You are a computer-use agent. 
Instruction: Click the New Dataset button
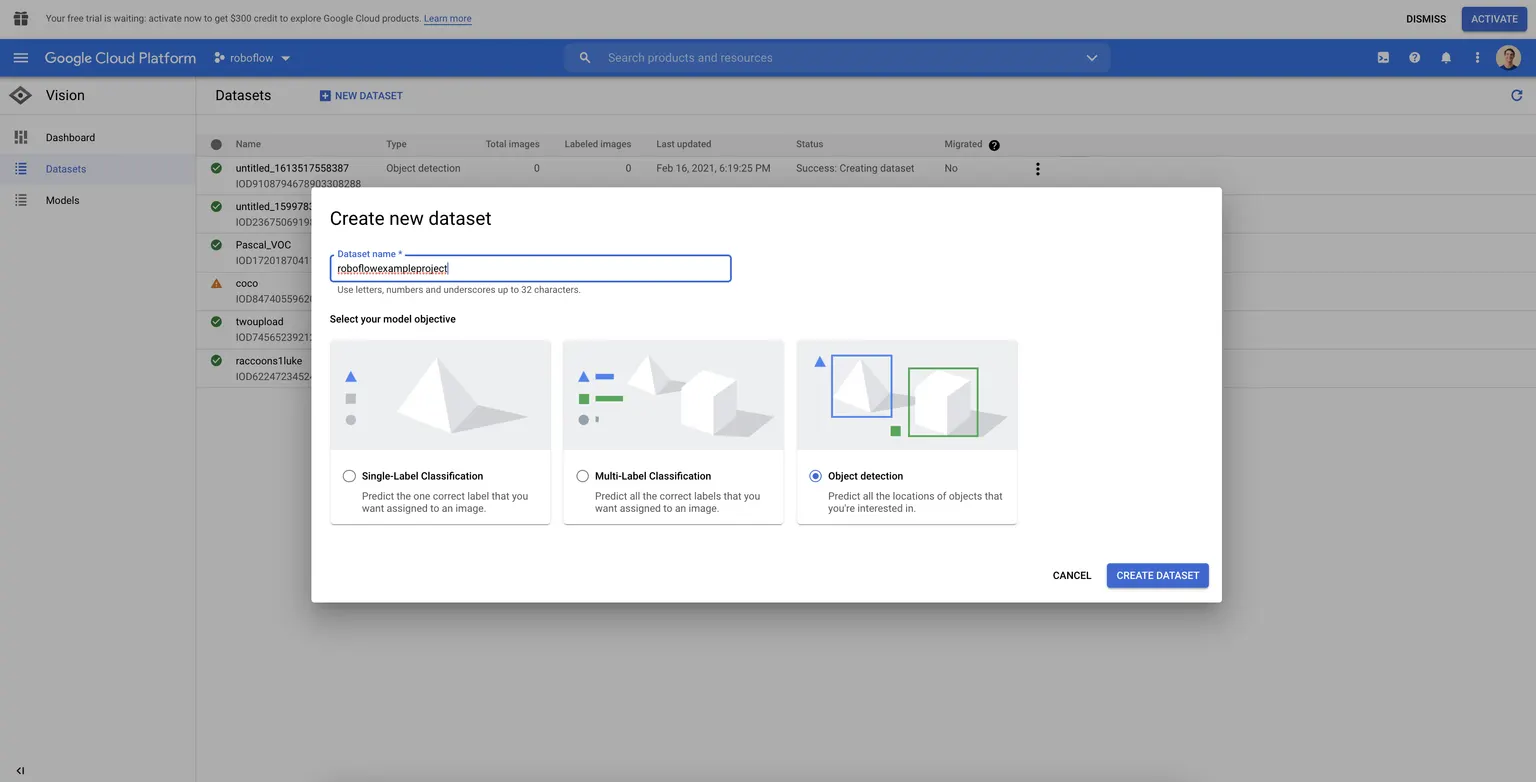(361, 96)
